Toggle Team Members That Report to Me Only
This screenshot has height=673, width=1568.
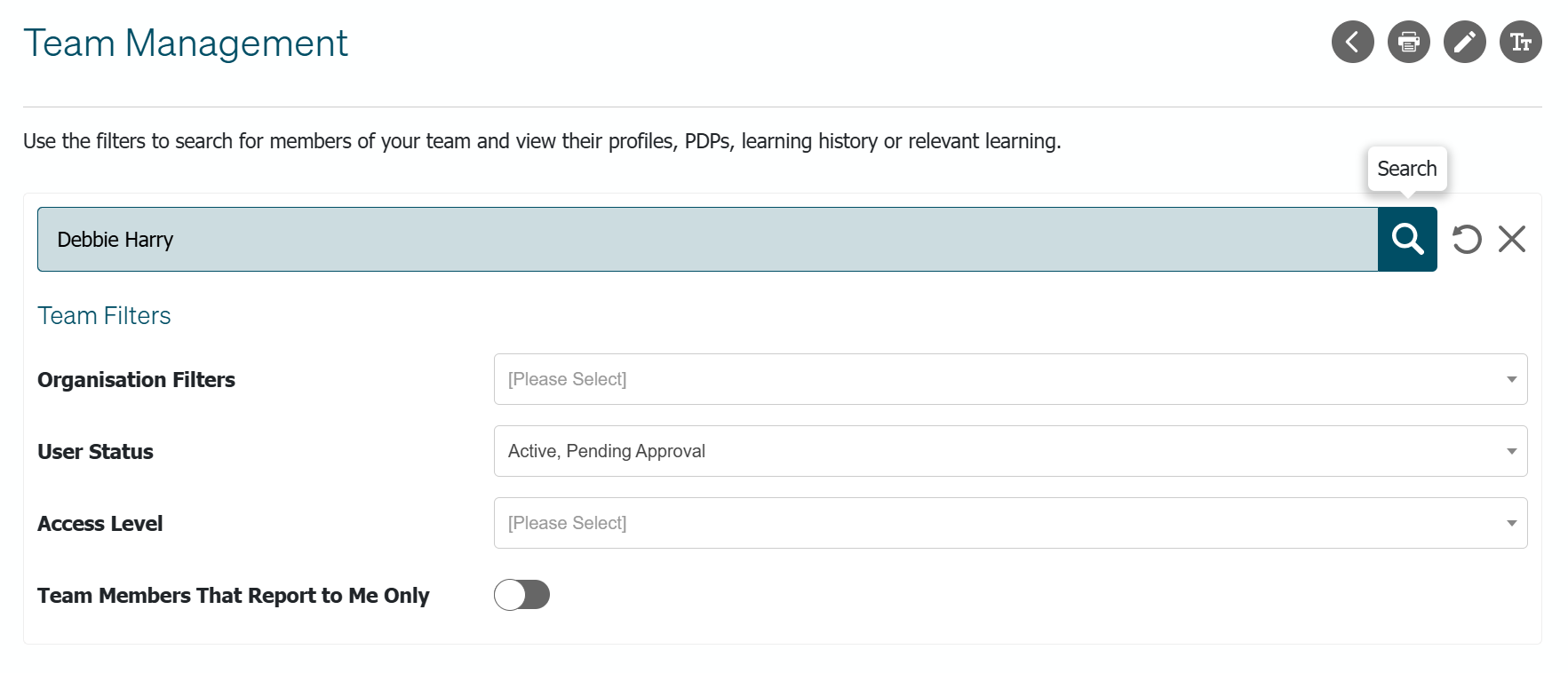coord(521,595)
